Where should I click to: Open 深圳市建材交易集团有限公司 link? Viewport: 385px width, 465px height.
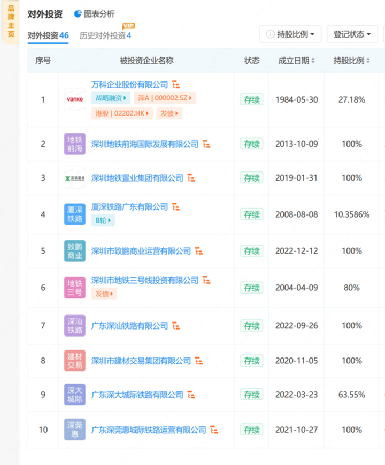[141, 361]
